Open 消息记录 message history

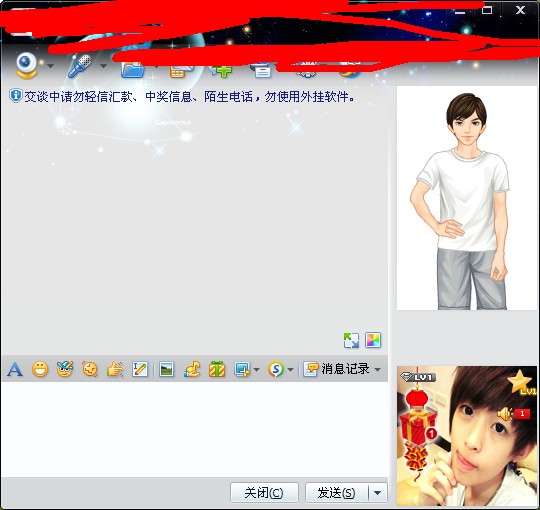pyautogui.click(x=336, y=369)
